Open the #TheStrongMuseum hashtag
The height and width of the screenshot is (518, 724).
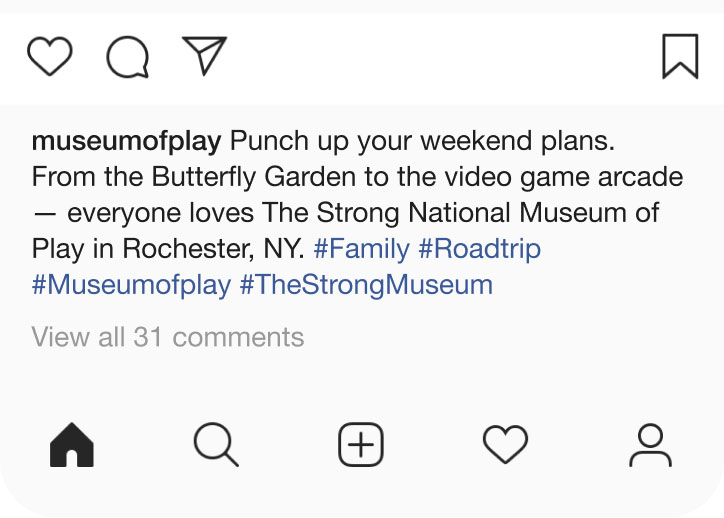(x=366, y=285)
